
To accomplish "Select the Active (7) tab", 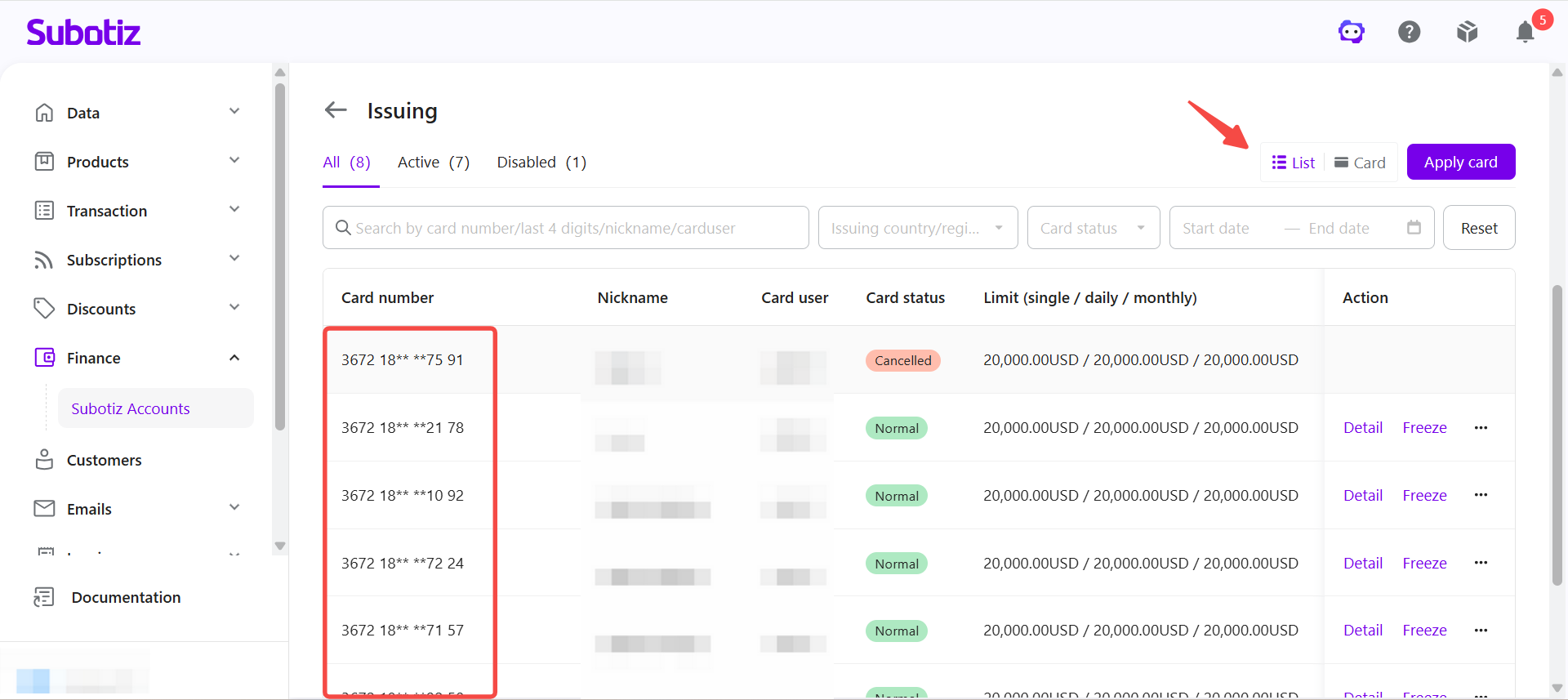I will tap(434, 163).
